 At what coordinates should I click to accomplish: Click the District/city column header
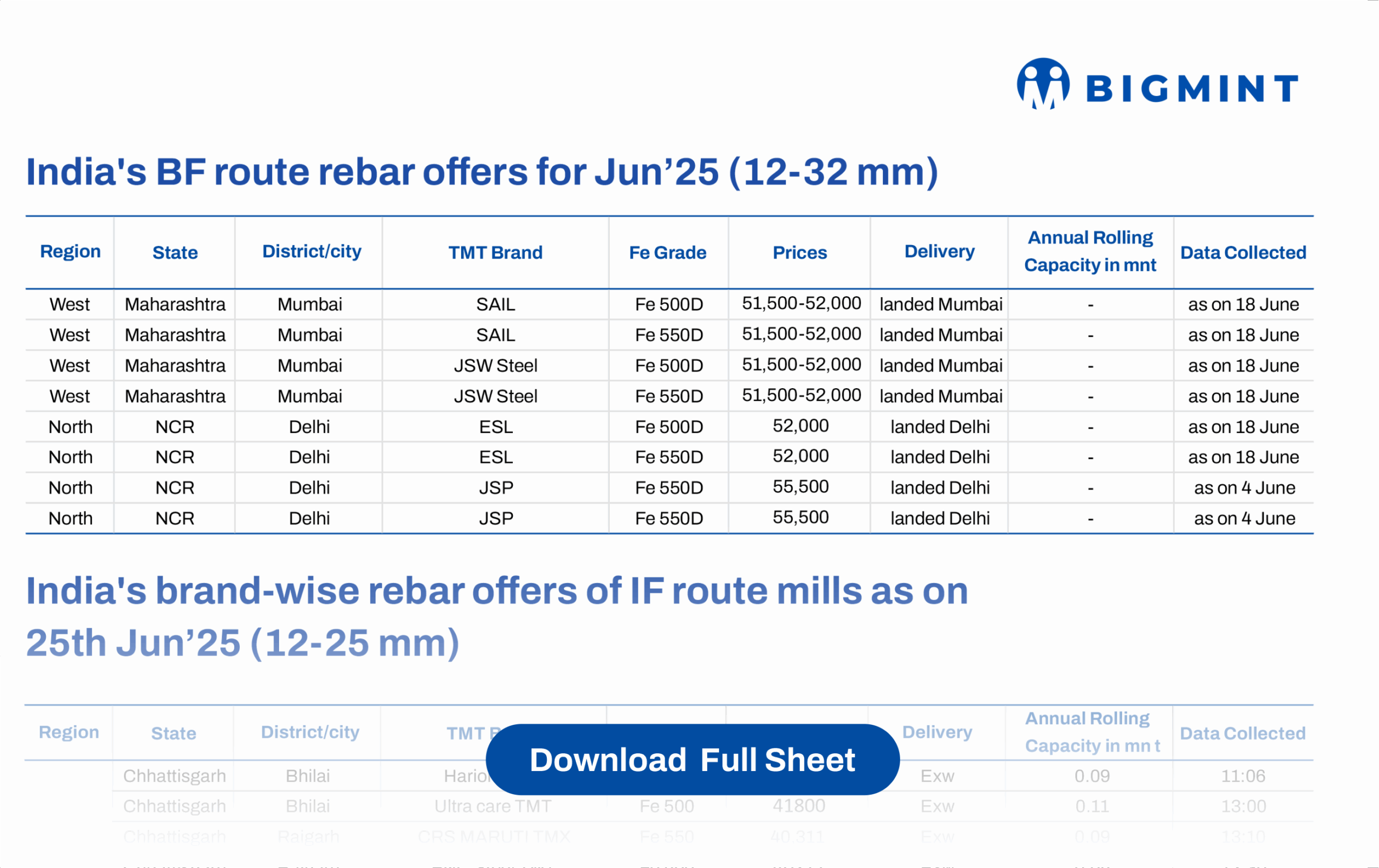pos(311,252)
